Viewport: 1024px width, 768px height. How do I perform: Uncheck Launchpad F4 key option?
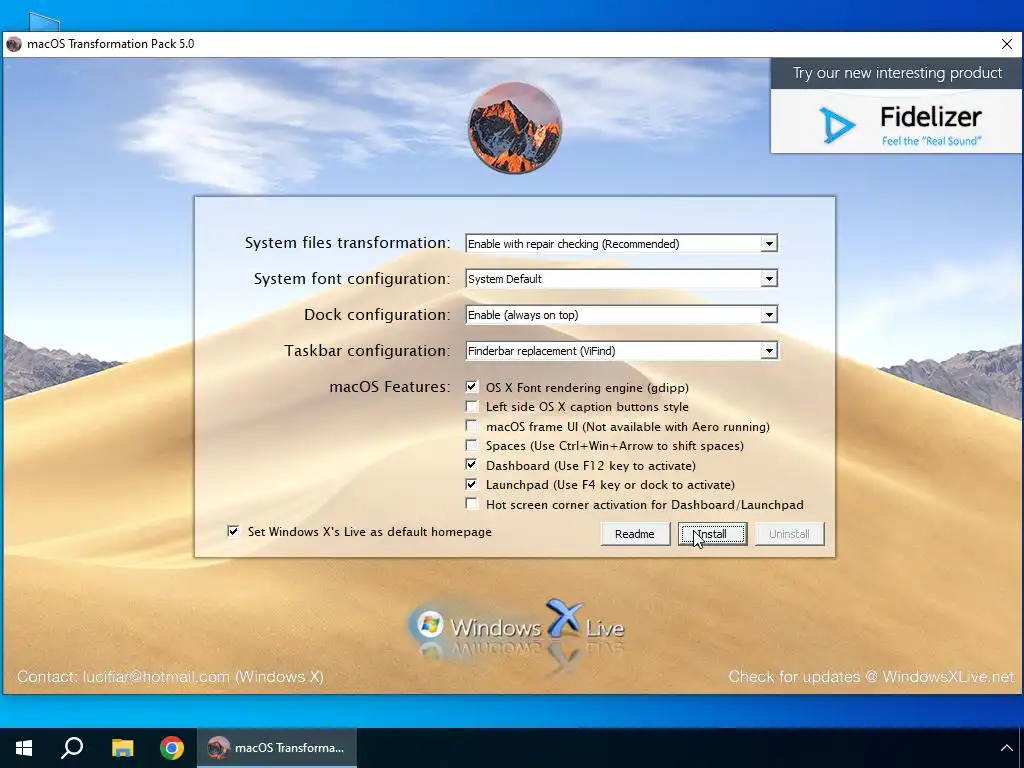[471, 484]
